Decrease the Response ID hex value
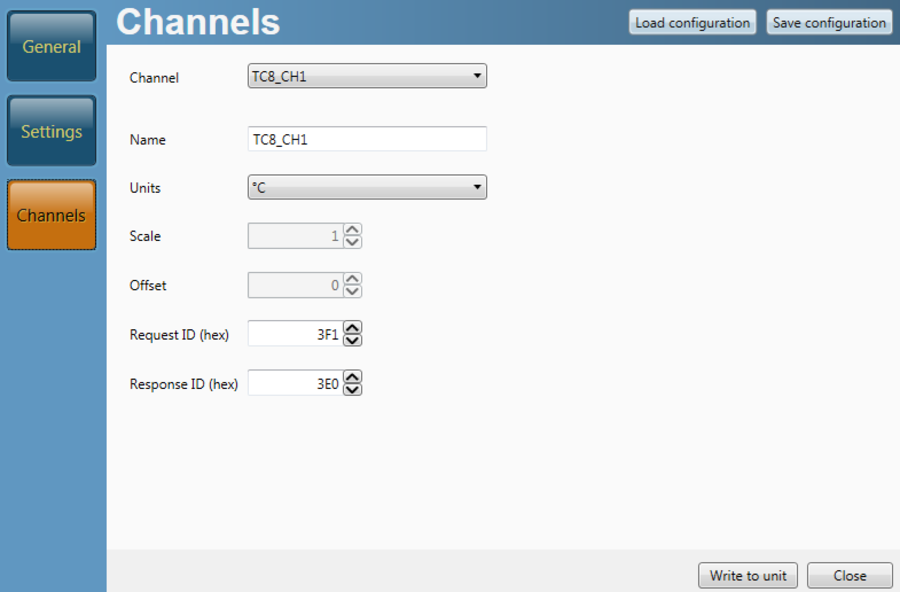The image size is (900, 592). coord(352,389)
